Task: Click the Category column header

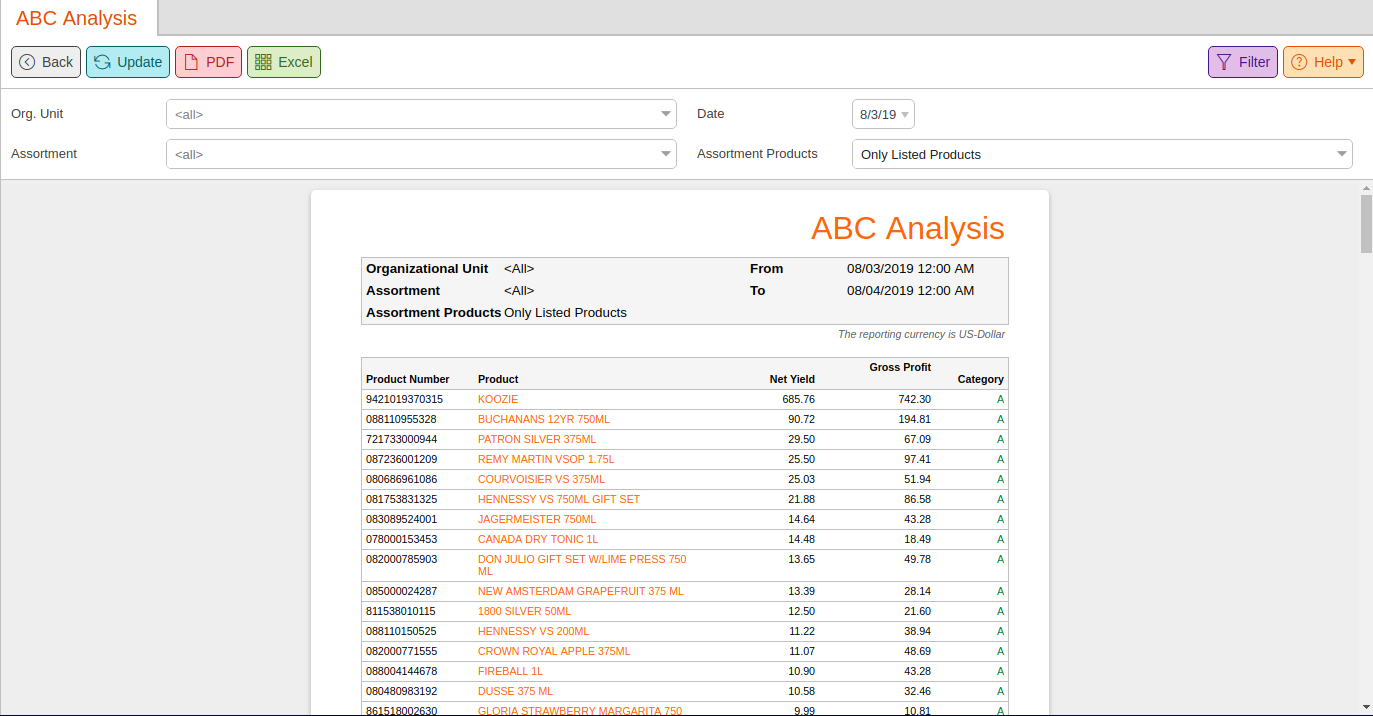Action: click(981, 379)
